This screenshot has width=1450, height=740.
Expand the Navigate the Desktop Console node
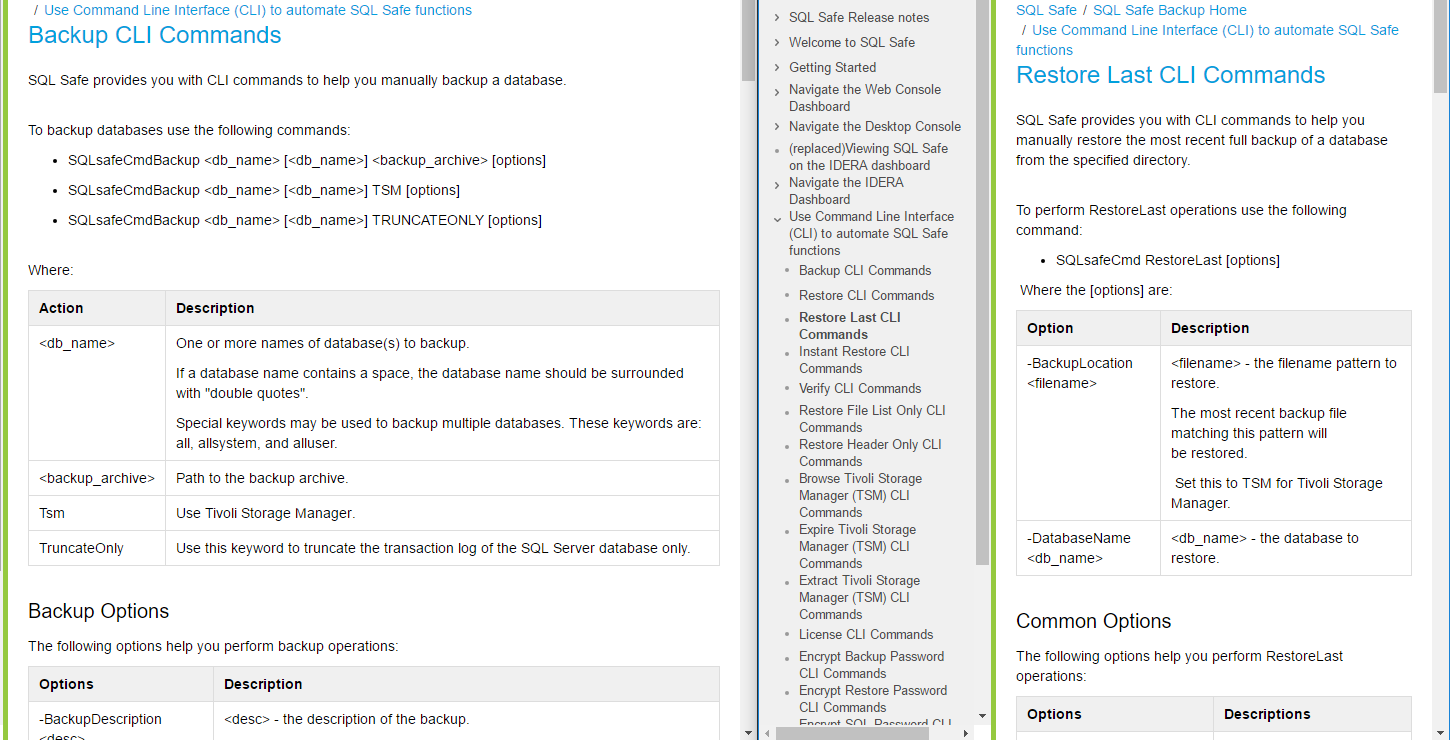(x=777, y=126)
